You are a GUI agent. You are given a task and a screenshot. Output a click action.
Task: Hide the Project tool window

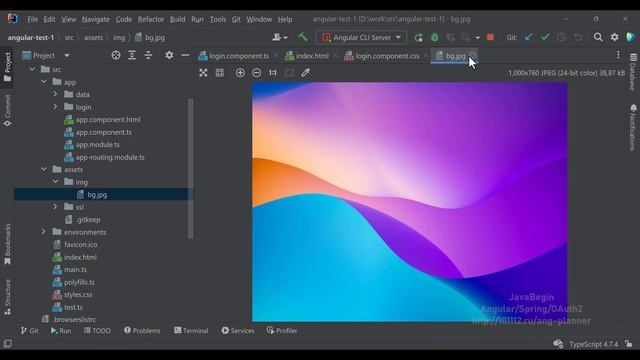(x=185, y=55)
